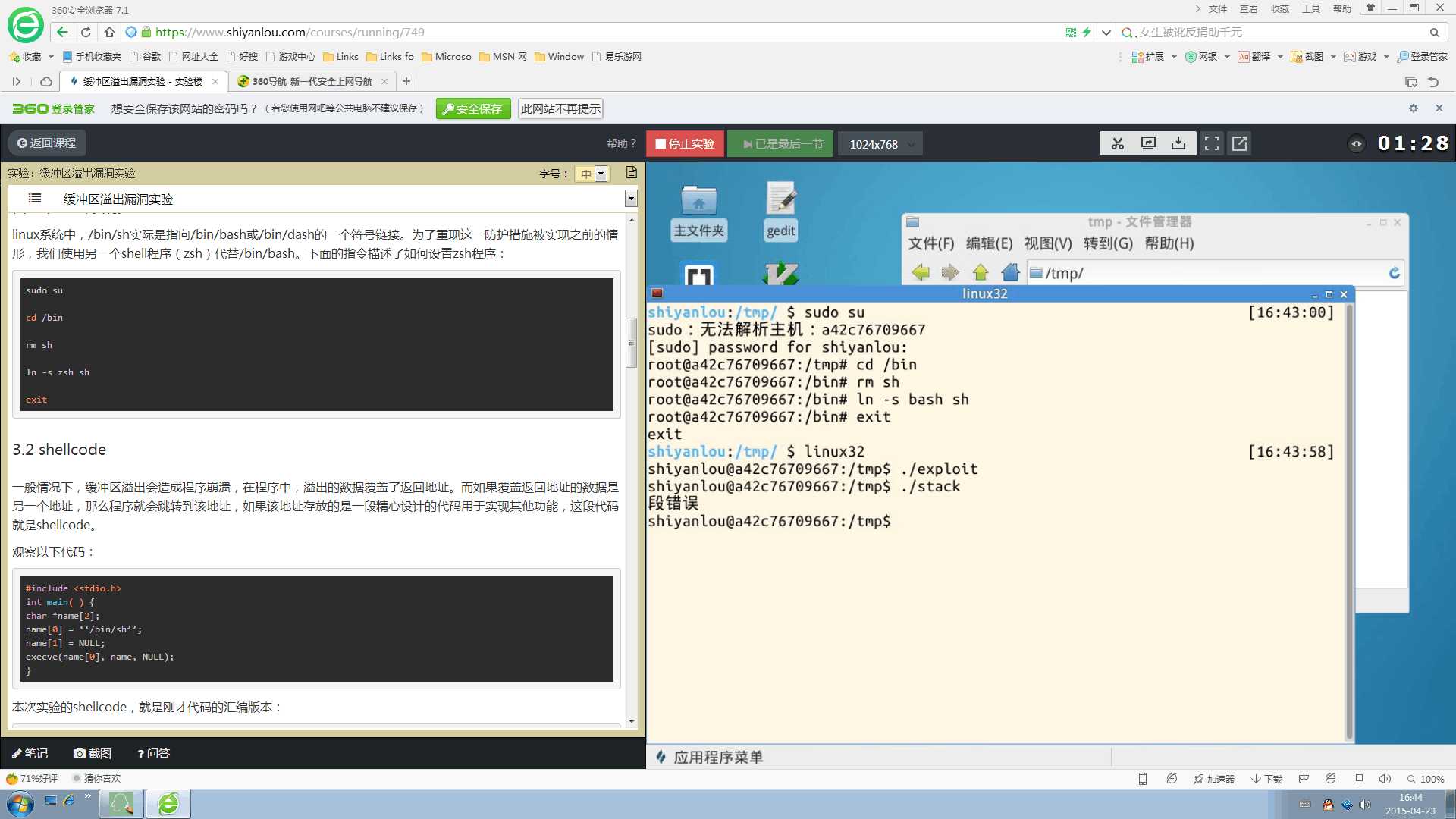Open 视图(V) menu in file manager
The width and height of the screenshot is (1456, 819).
1048,243
